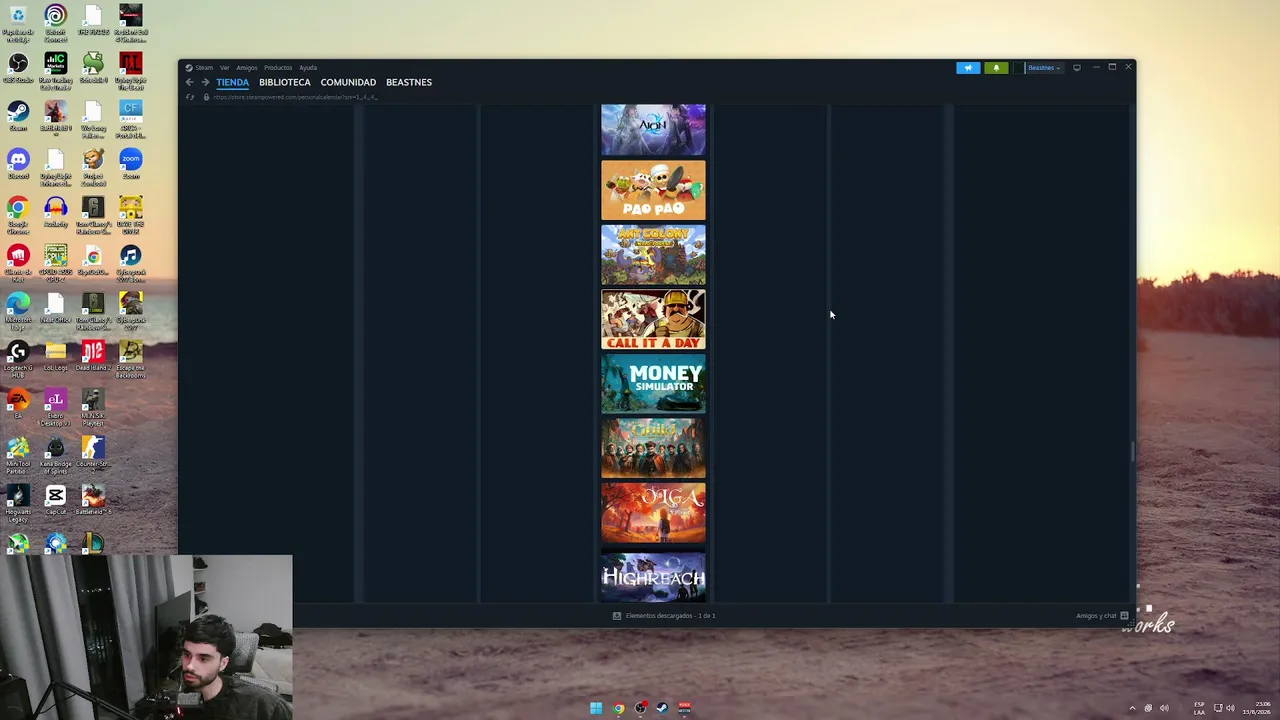Select the Steam desktop shortcut
Image resolution: width=1280 pixels, height=720 pixels.
pos(18,117)
